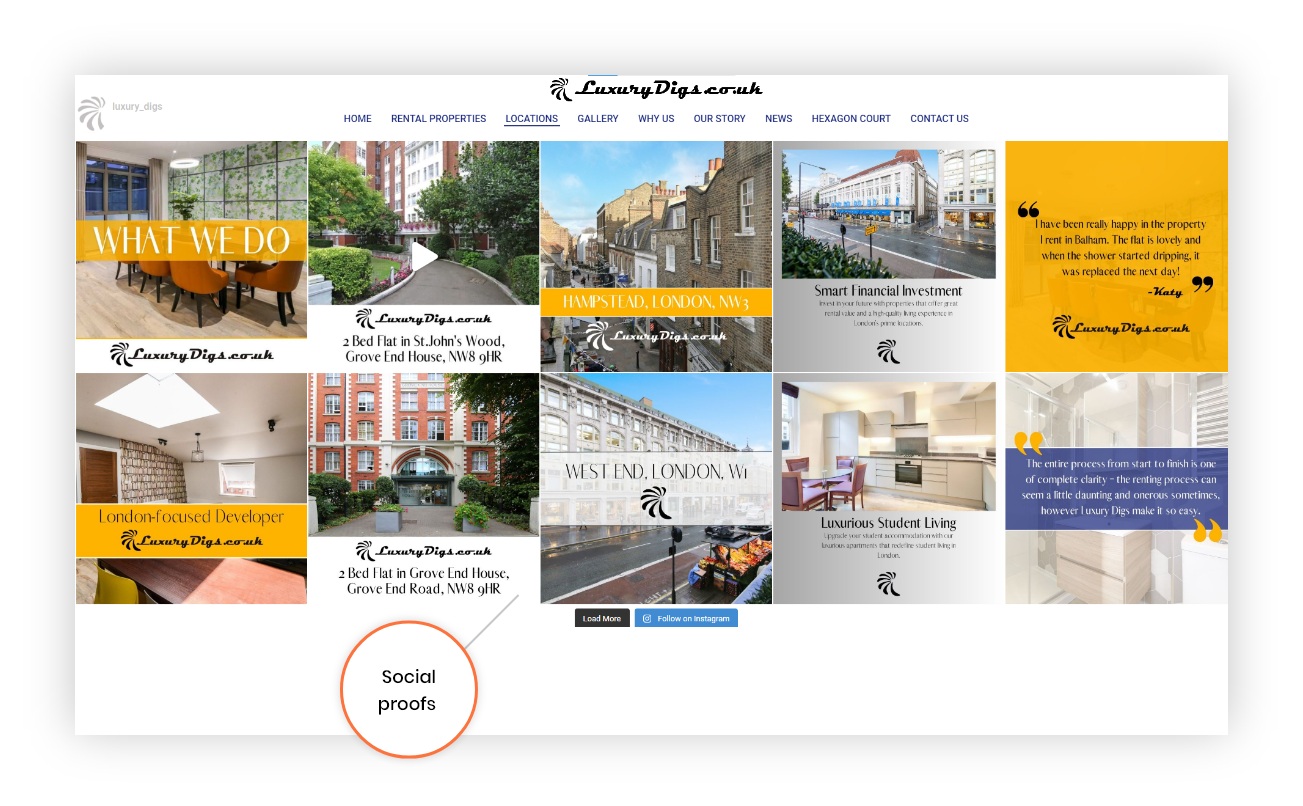This screenshot has height=806, width=1303.
Task: Open the What We Do post
Action: [191, 256]
